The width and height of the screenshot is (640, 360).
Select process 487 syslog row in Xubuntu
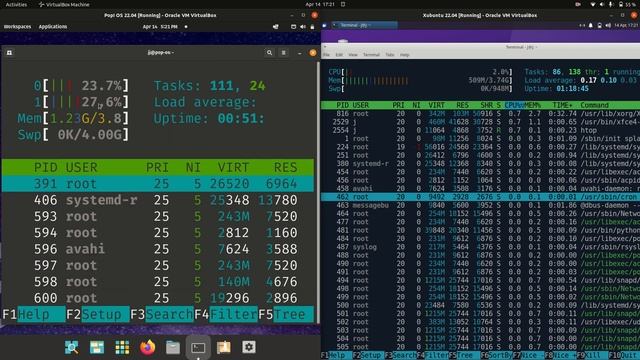point(480,247)
